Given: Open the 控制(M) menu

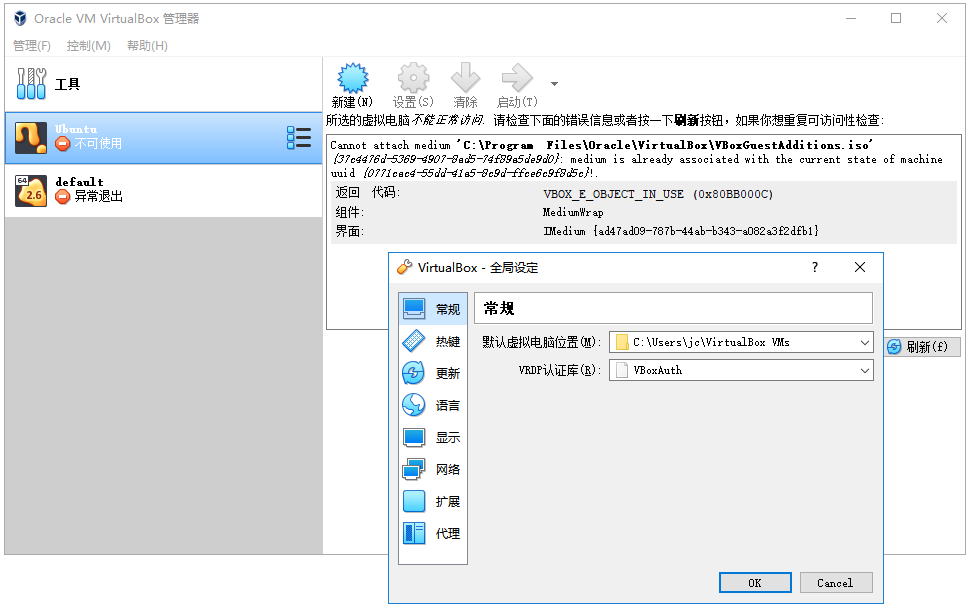Looking at the screenshot, I should 88,46.
